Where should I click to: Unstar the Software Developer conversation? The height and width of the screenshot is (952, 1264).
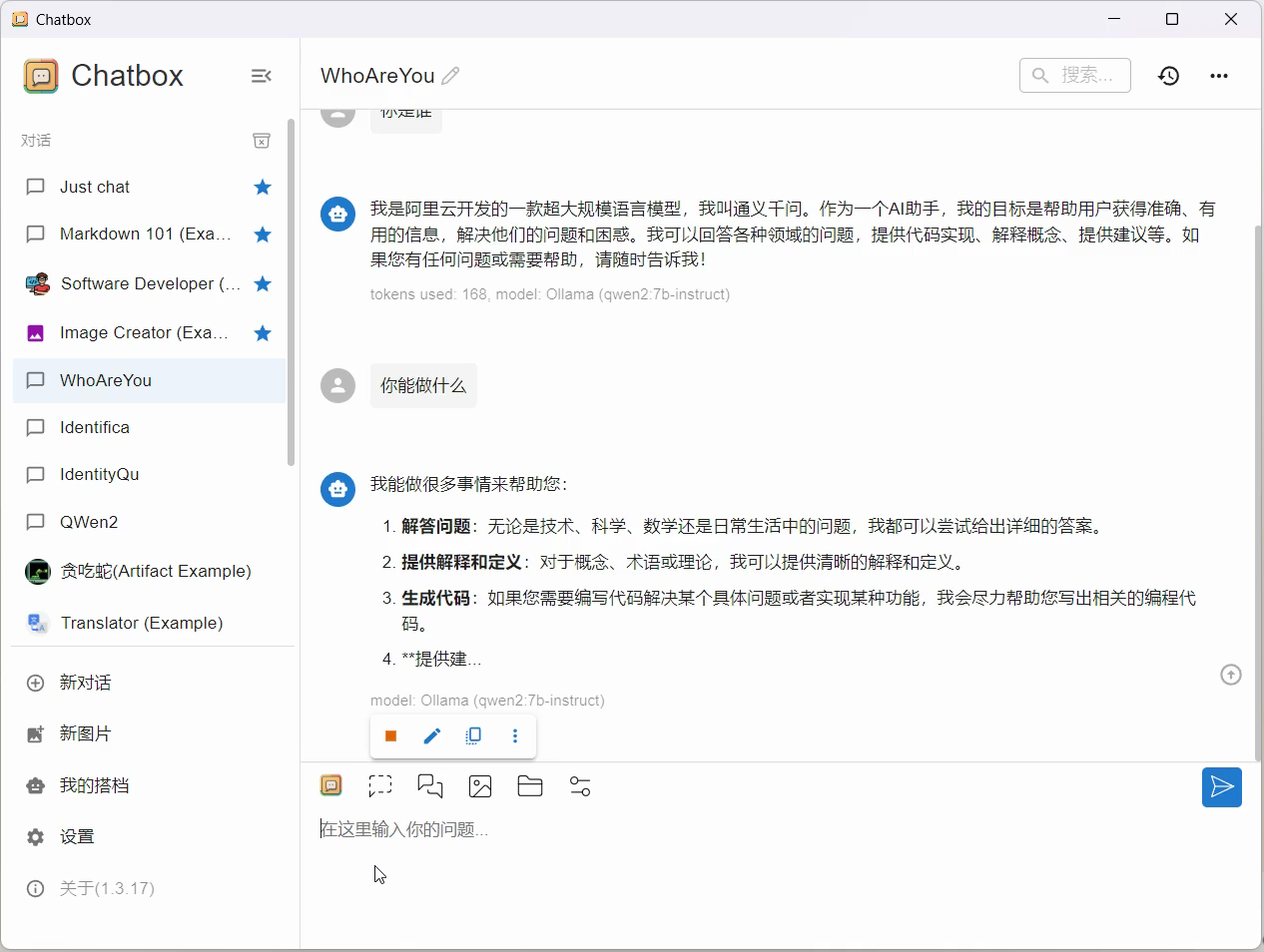[263, 283]
